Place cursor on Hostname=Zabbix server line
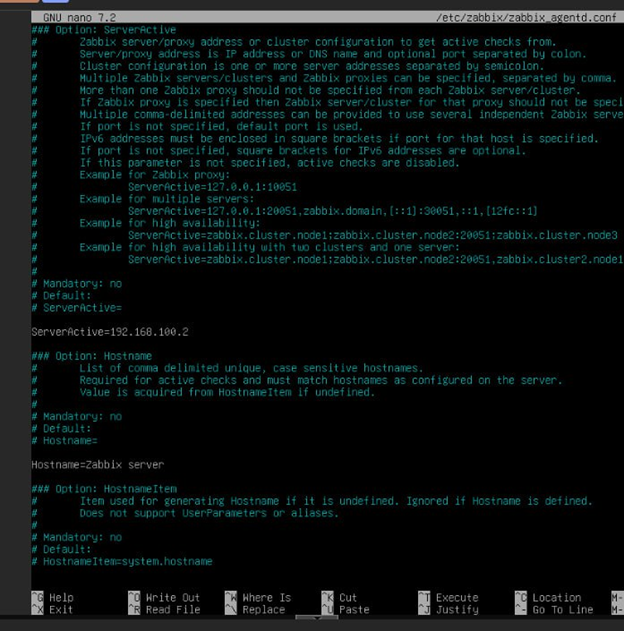Viewport: 624px width, 631px height. (97, 465)
